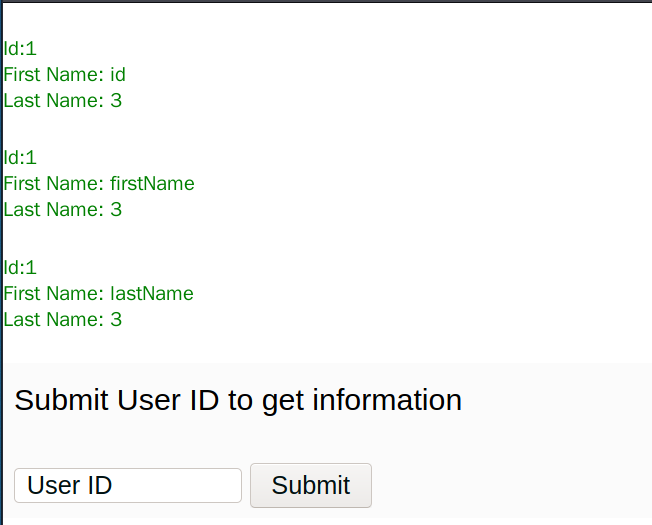Click 'Last Name: 3' under 'First Name: firstName'
Screen dimensions: 652x525
63,210
